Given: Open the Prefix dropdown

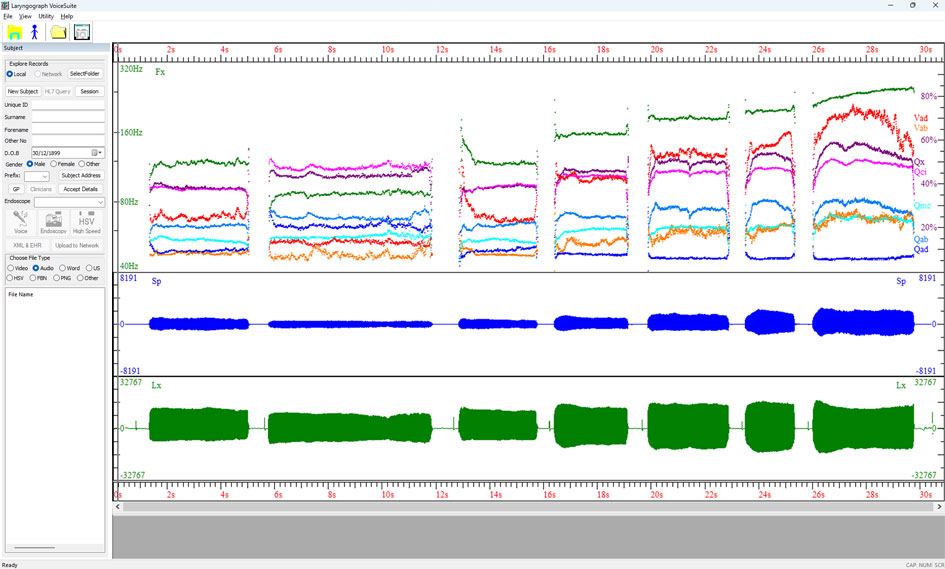Looking at the screenshot, I should (36, 176).
